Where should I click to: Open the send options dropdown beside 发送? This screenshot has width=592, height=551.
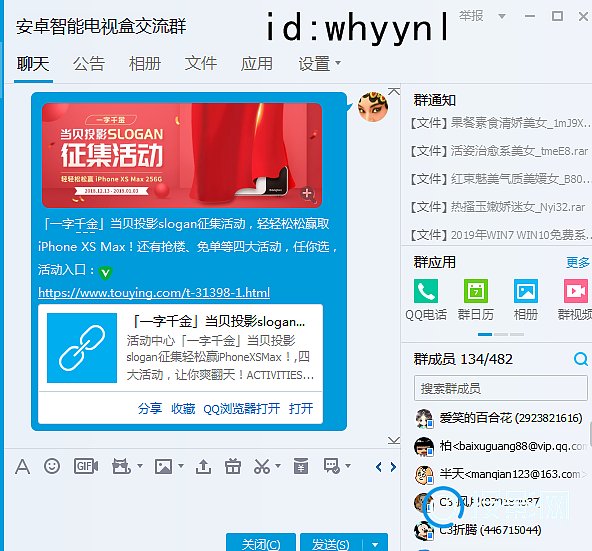[x=375, y=545]
